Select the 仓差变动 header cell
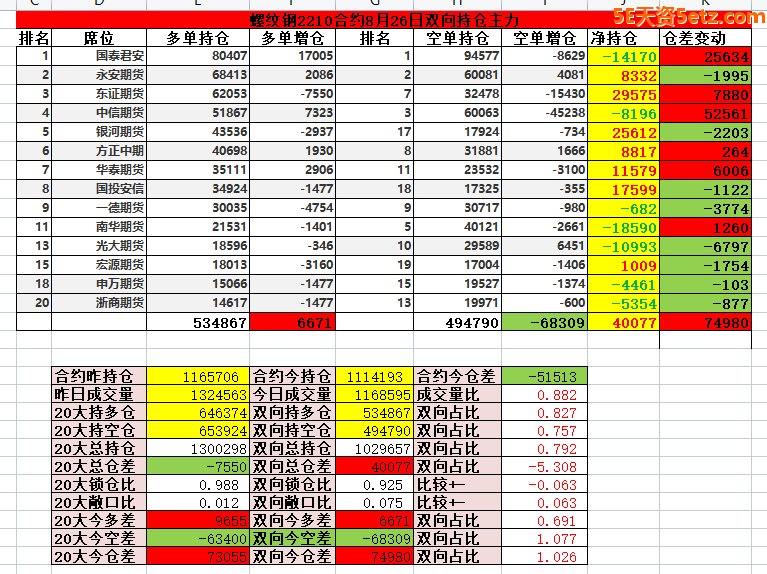Screen dimensions: 767x574 pos(705,38)
